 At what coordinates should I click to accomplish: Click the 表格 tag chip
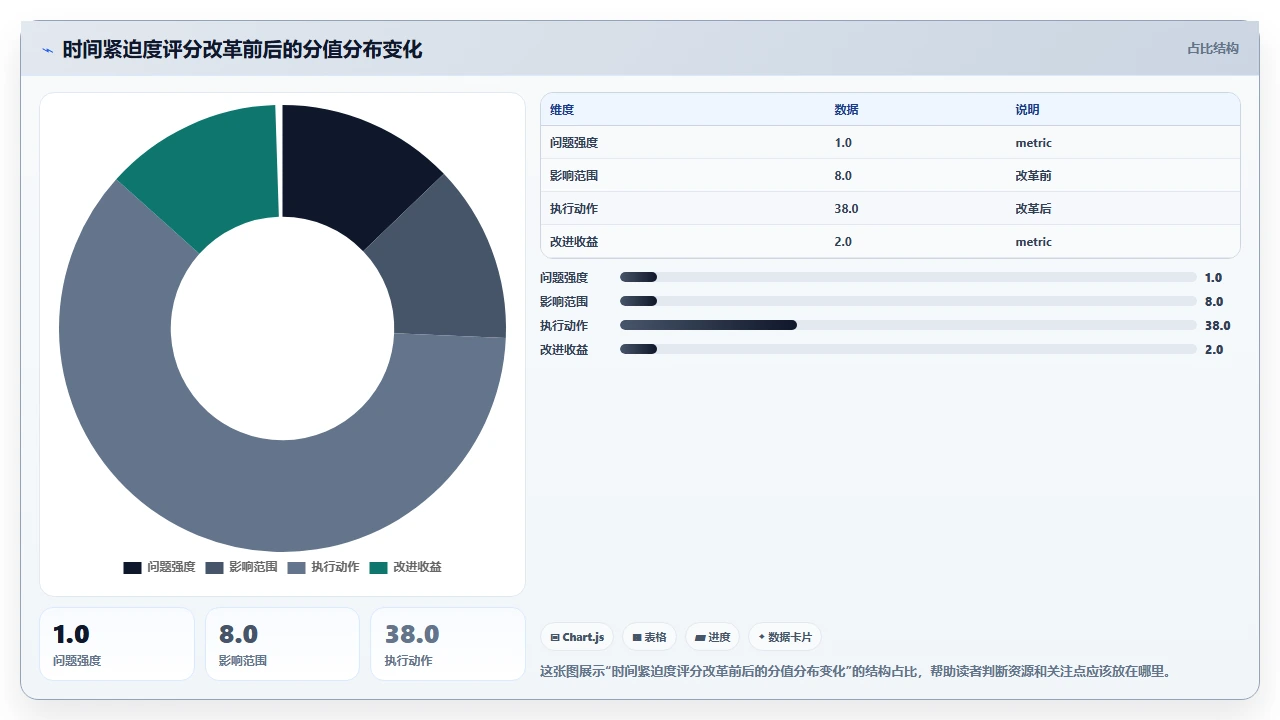pos(649,637)
